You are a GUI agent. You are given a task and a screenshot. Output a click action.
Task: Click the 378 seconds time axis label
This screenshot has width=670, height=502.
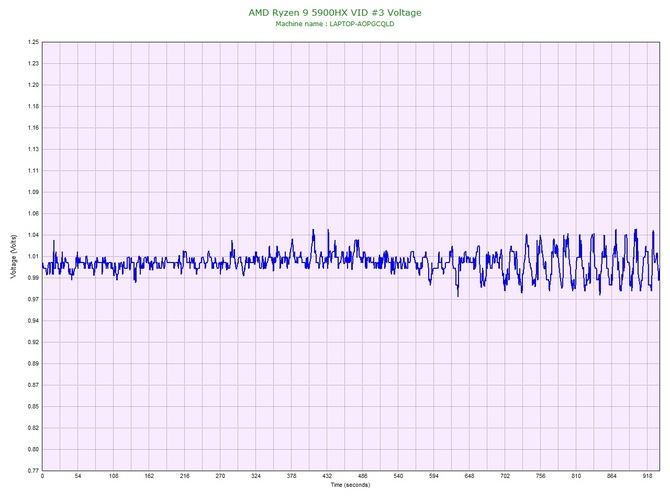(x=291, y=476)
